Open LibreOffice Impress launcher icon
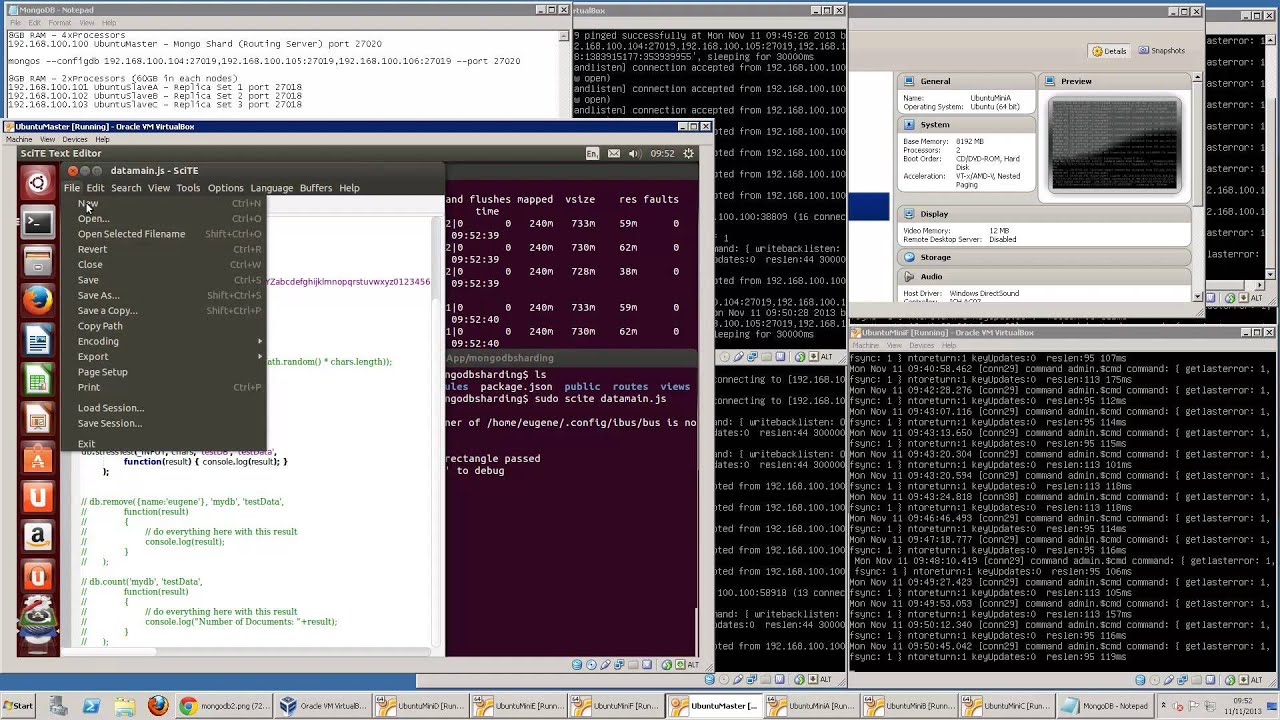The width and height of the screenshot is (1280, 720). coord(38,419)
